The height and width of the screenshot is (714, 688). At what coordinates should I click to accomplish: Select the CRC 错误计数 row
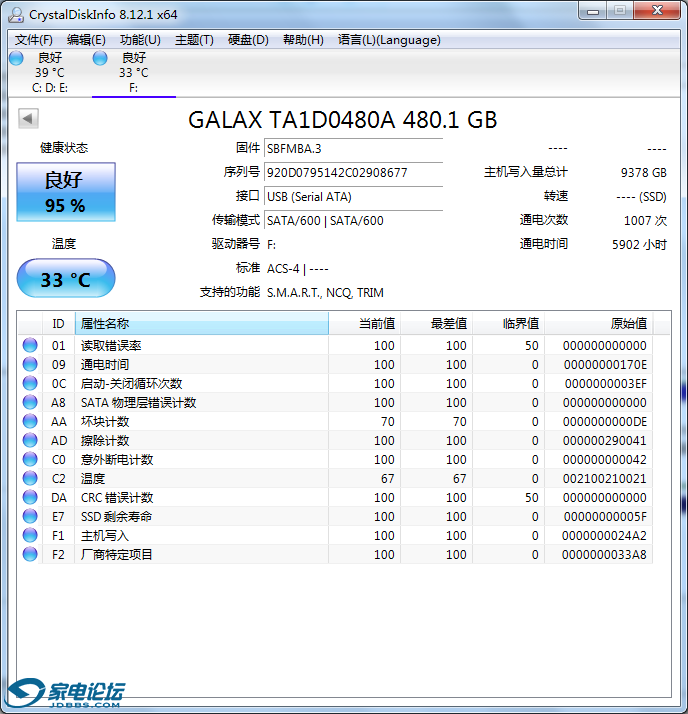pyautogui.click(x=335, y=497)
